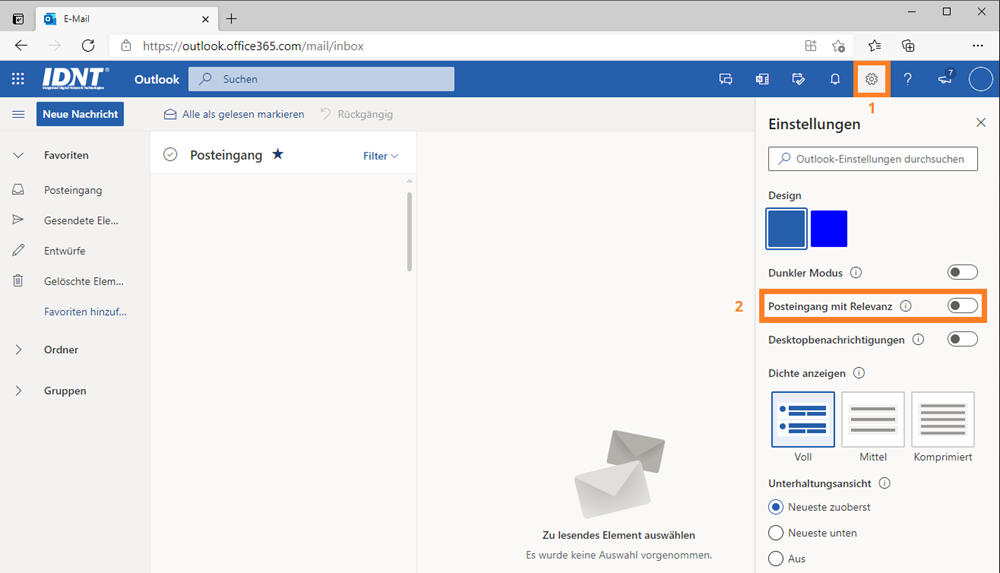The width and height of the screenshot is (1000, 573).
Task: Collapse the Favoriten section
Action: 18,155
